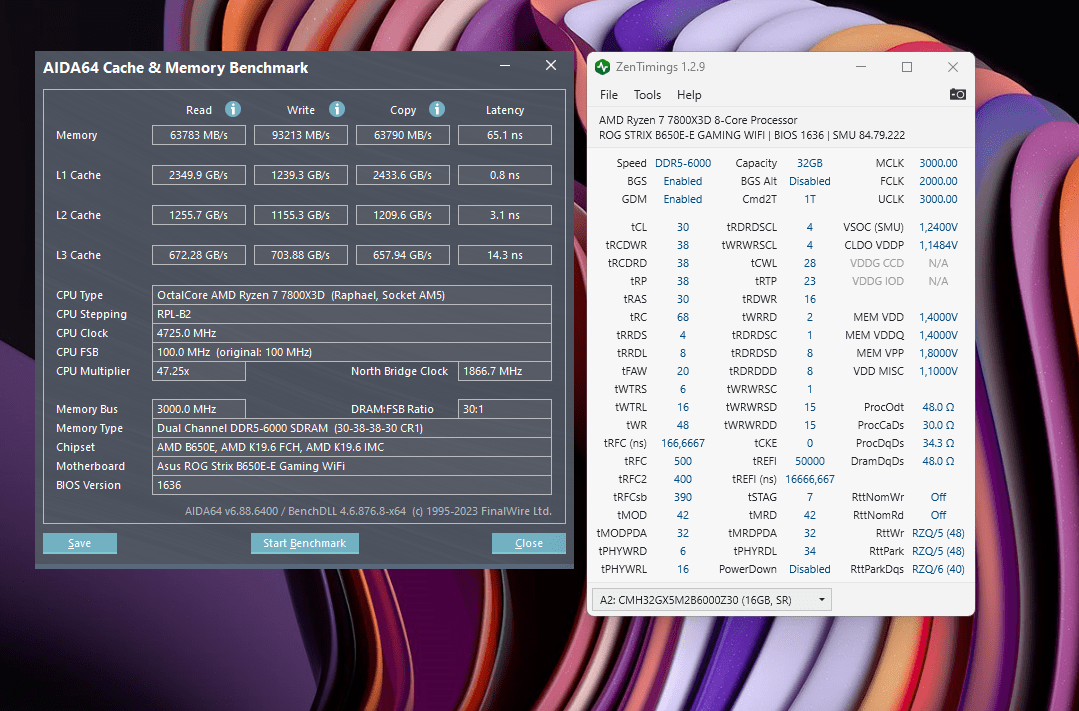Click Cmd2T value 1T
The height and width of the screenshot is (711, 1079).
[810, 199]
